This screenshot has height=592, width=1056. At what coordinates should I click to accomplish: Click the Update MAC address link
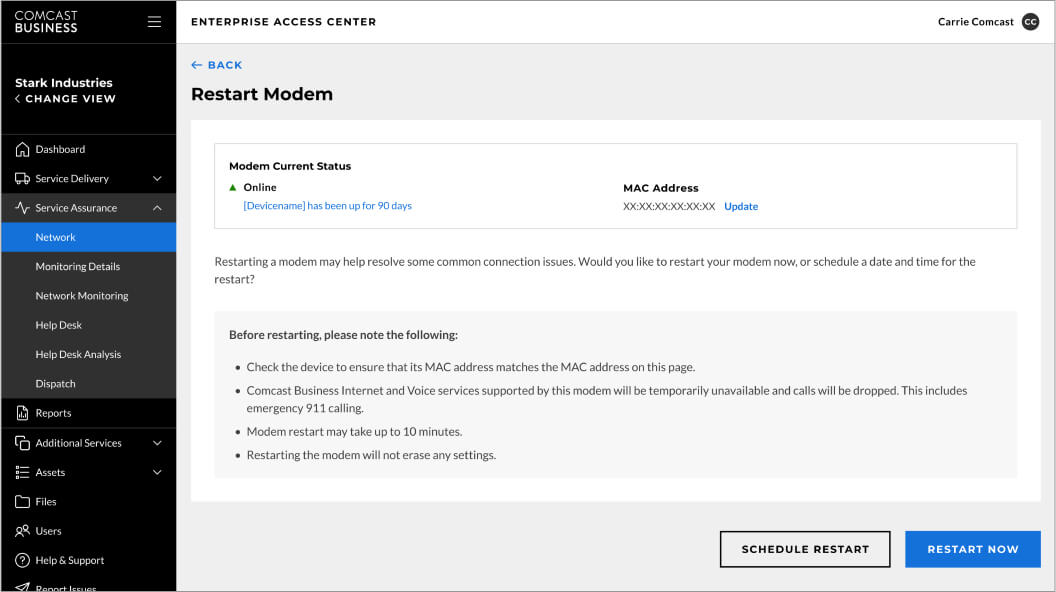[741, 207]
